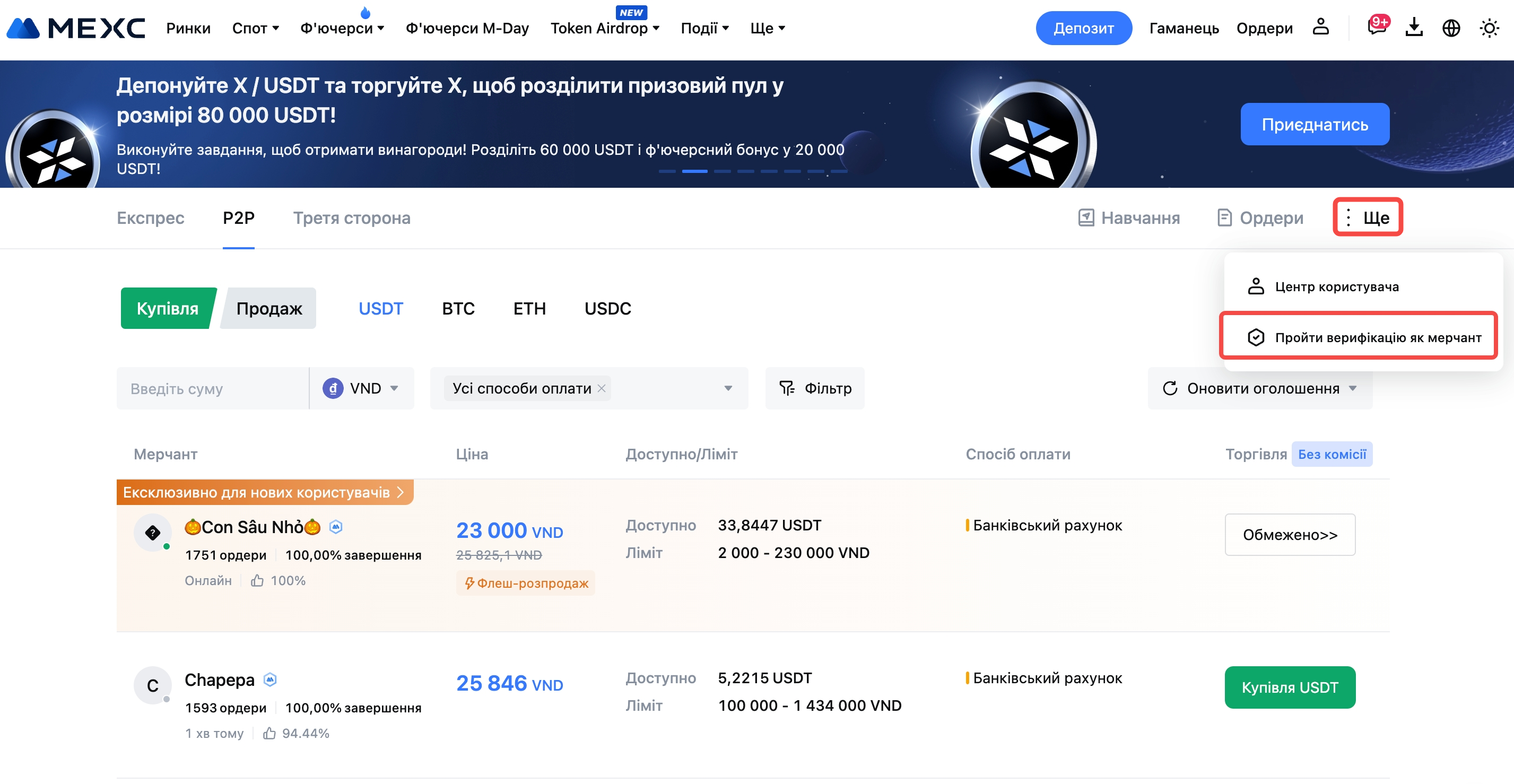The image size is (1514, 784).
Task: Open the Фільтр filter button
Action: 815,388
